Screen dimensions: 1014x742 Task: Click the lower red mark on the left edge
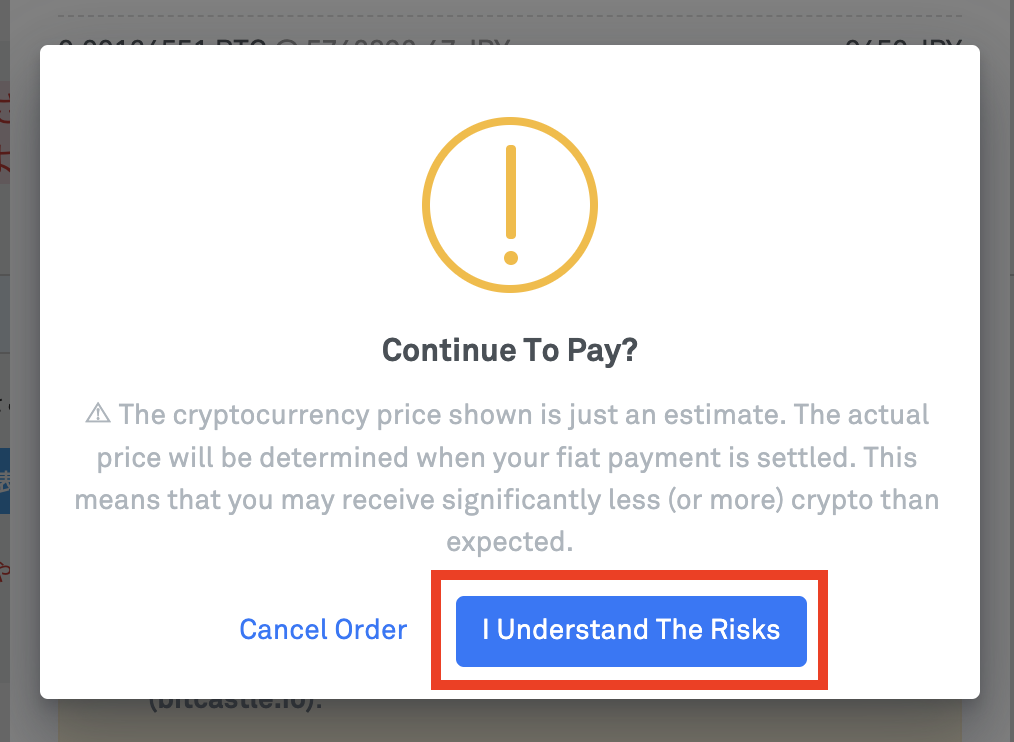pos(5,573)
